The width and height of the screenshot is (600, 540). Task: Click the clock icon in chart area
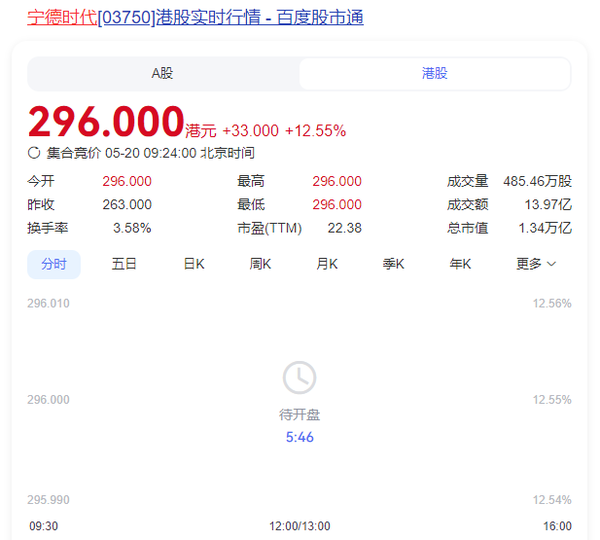click(299, 378)
